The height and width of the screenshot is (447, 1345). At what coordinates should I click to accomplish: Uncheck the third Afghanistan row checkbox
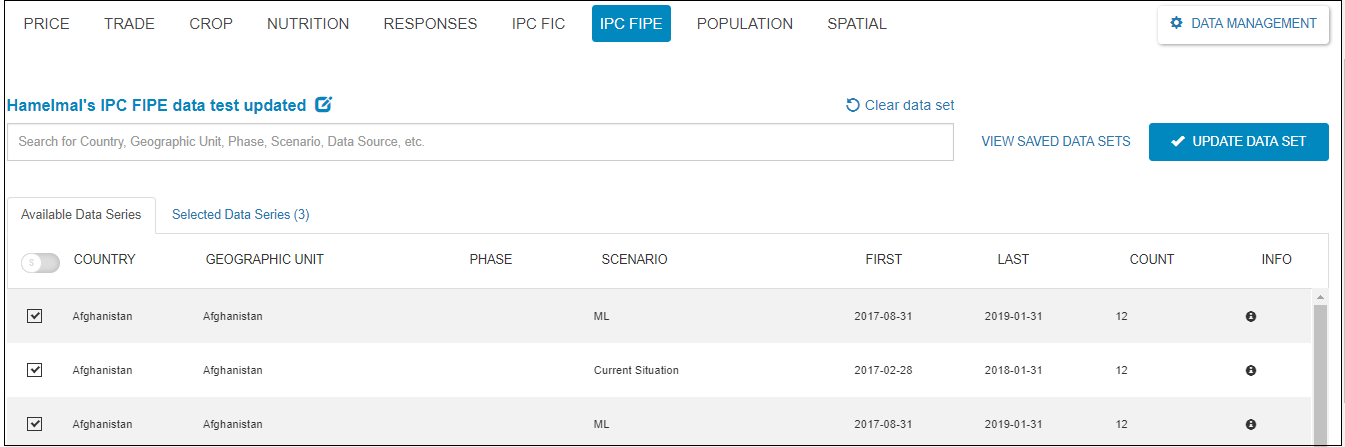[x=35, y=424]
